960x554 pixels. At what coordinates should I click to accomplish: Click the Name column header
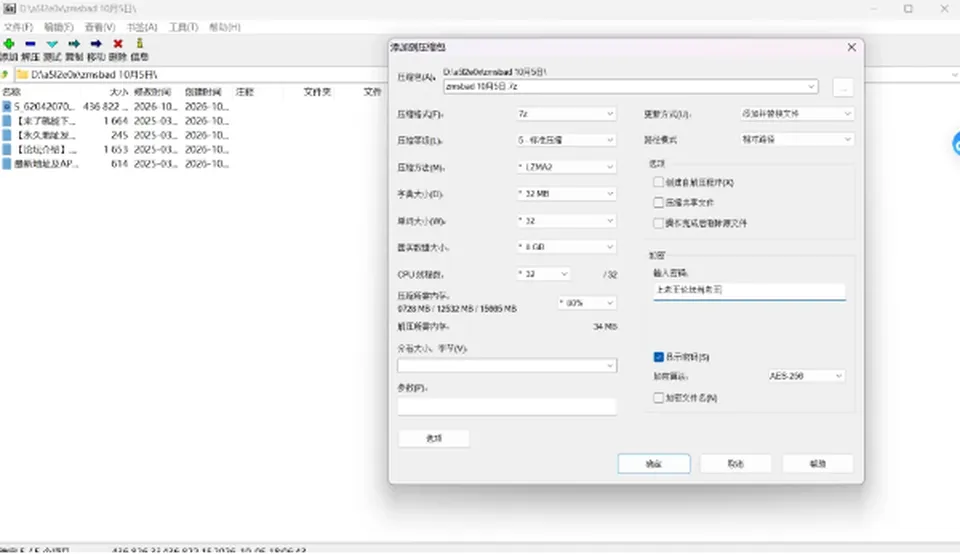(12, 92)
